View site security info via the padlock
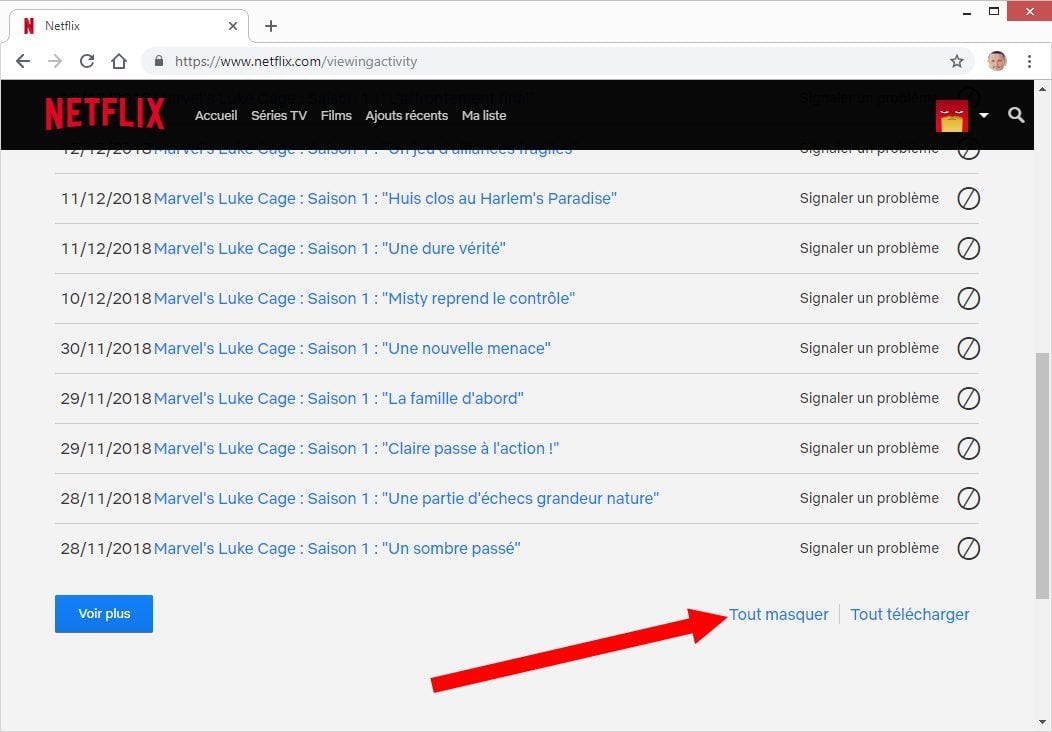The width and height of the screenshot is (1052, 732). (x=159, y=61)
